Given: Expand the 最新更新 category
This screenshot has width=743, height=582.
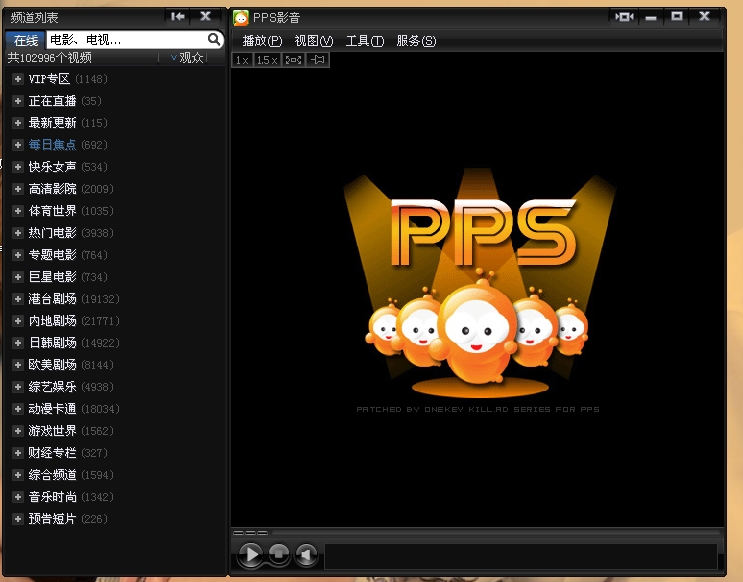Looking at the screenshot, I should coord(18,123).
